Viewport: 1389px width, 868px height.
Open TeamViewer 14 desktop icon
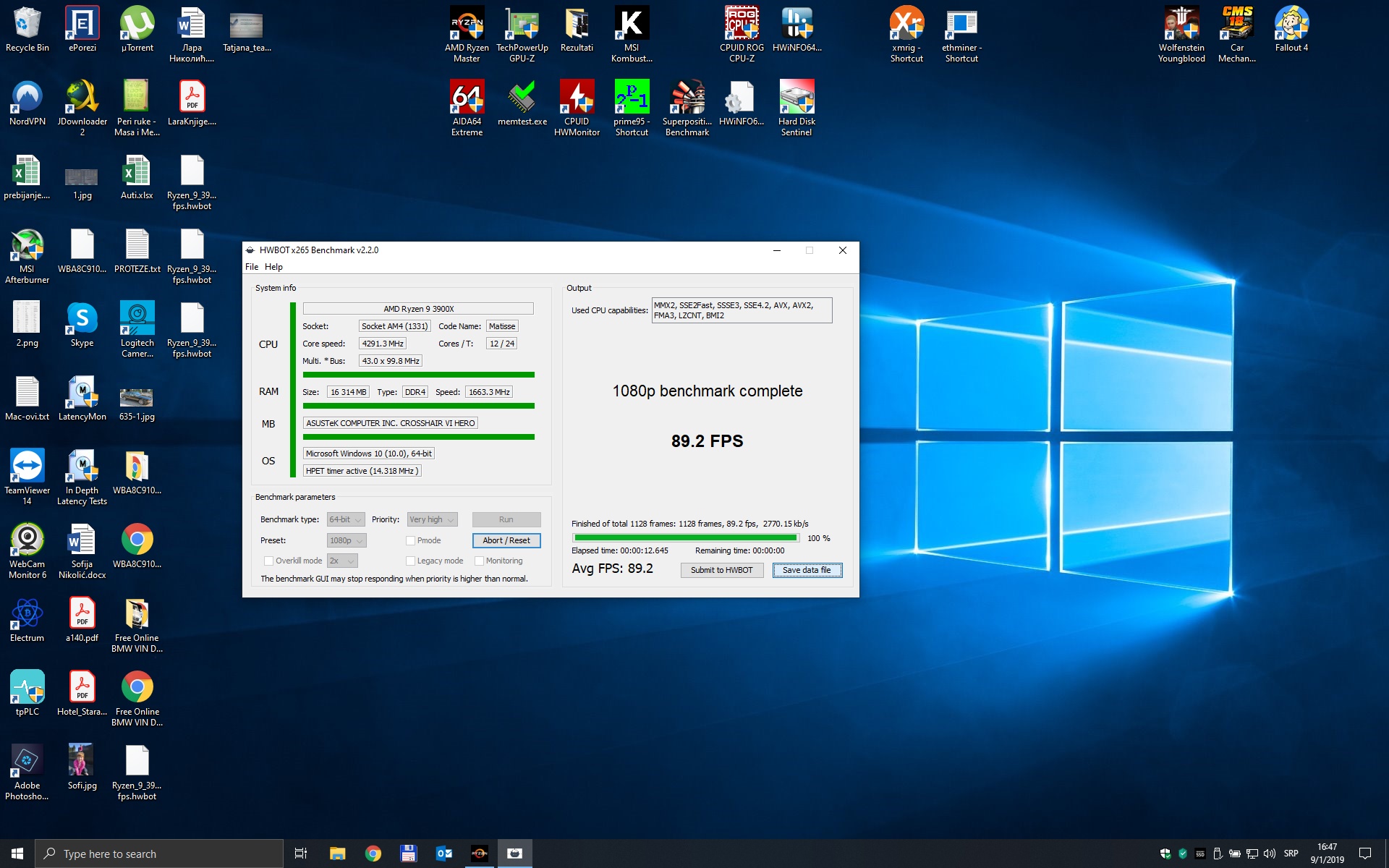pos(27,477)
